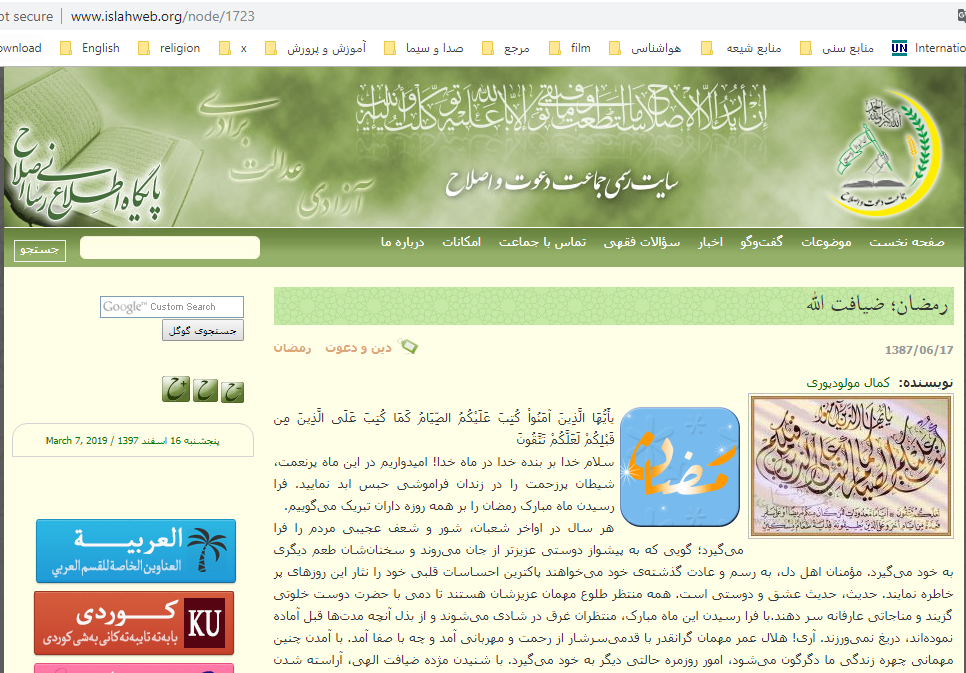The height and width of the screenshot is (673, 966).
Task: Click the tag icon beside دین و دعوت
Action: click(408, 346)
